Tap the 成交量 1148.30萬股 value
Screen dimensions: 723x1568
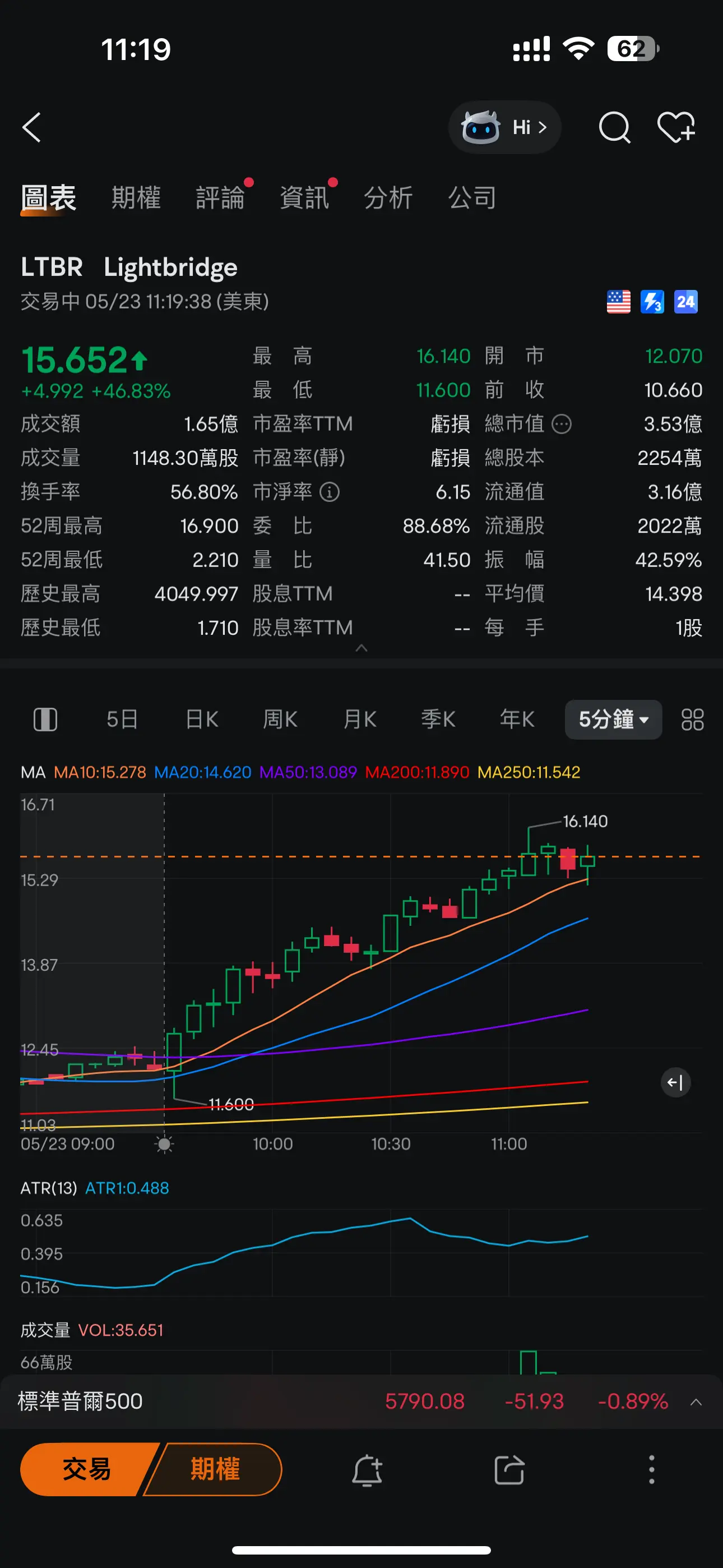[x=185, y=458]
